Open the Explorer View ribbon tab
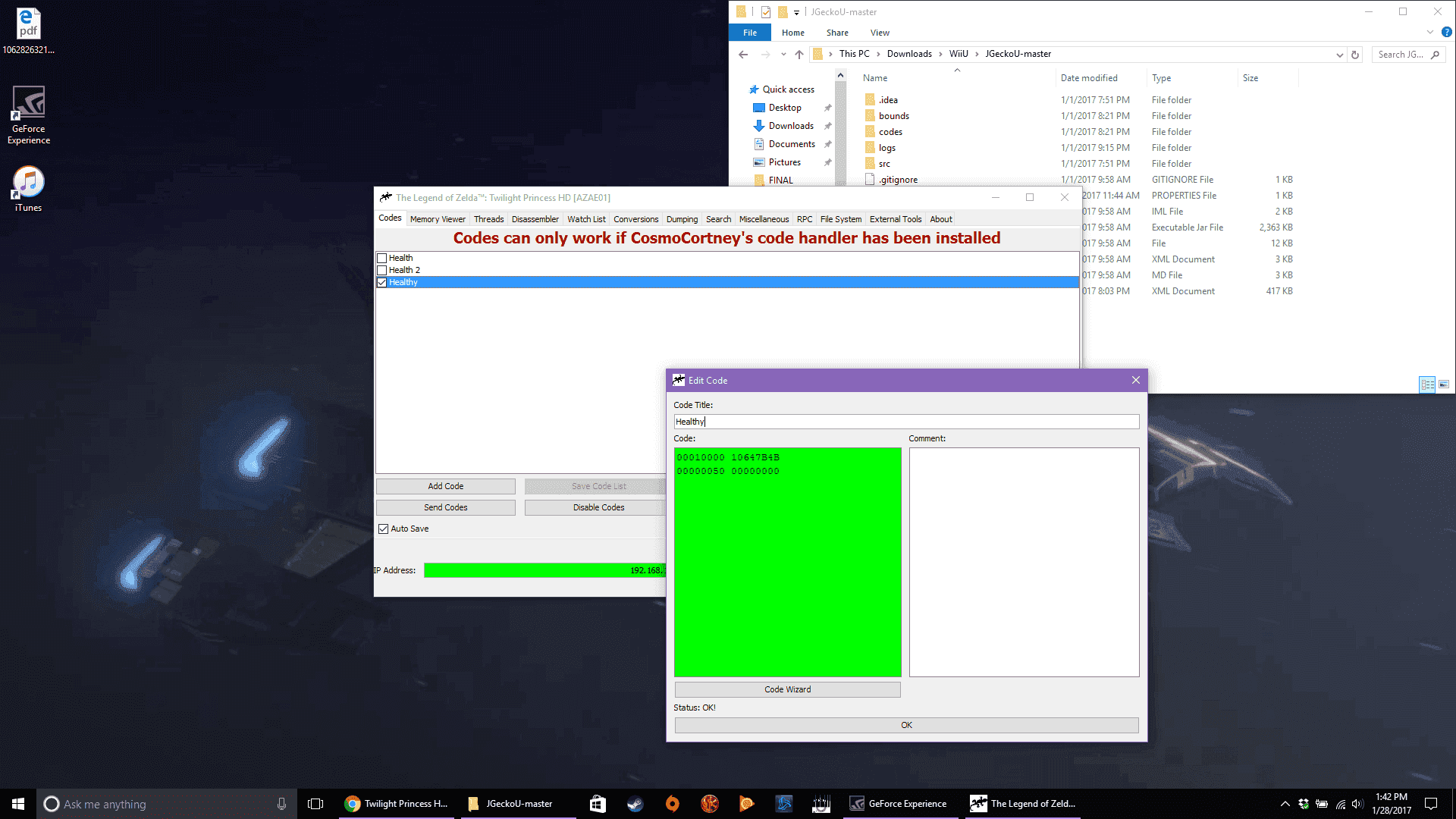The height and width of the screenshot is (819, 1456). pyautogui.click(x=880, y=33)
